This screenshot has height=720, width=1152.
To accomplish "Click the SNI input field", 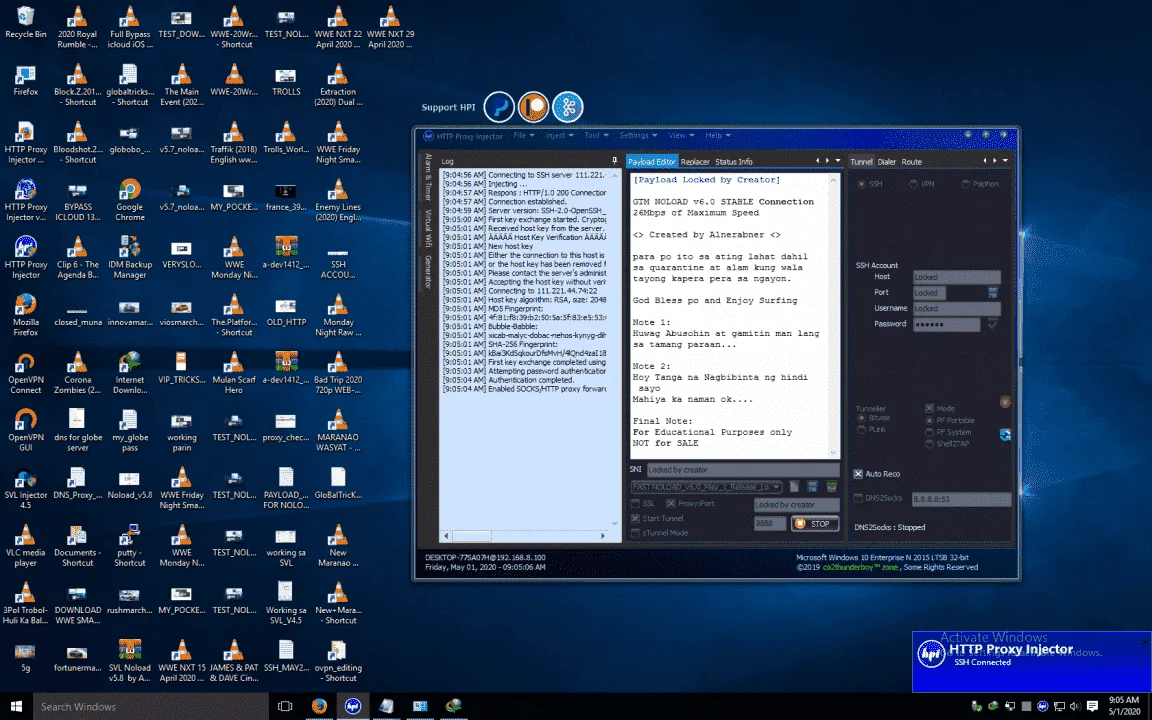I will point(743,469).
